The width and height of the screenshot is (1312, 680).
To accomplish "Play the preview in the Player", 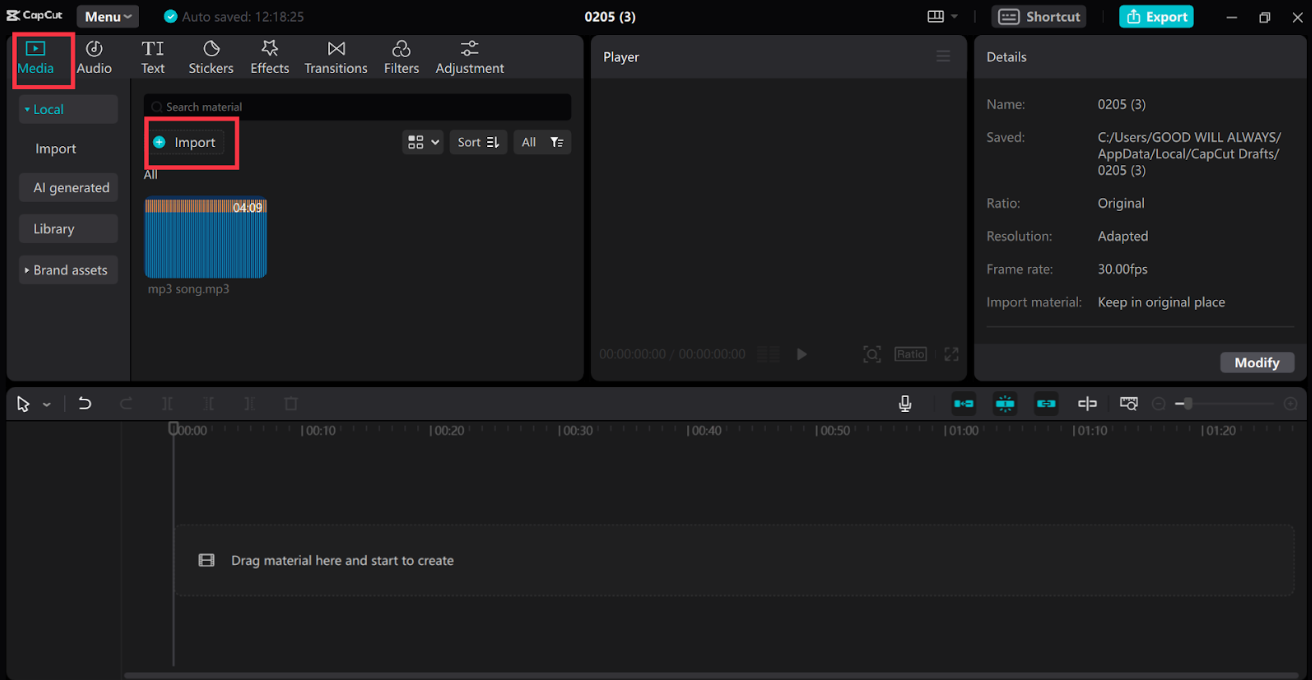I will click(x=801, y=354).
